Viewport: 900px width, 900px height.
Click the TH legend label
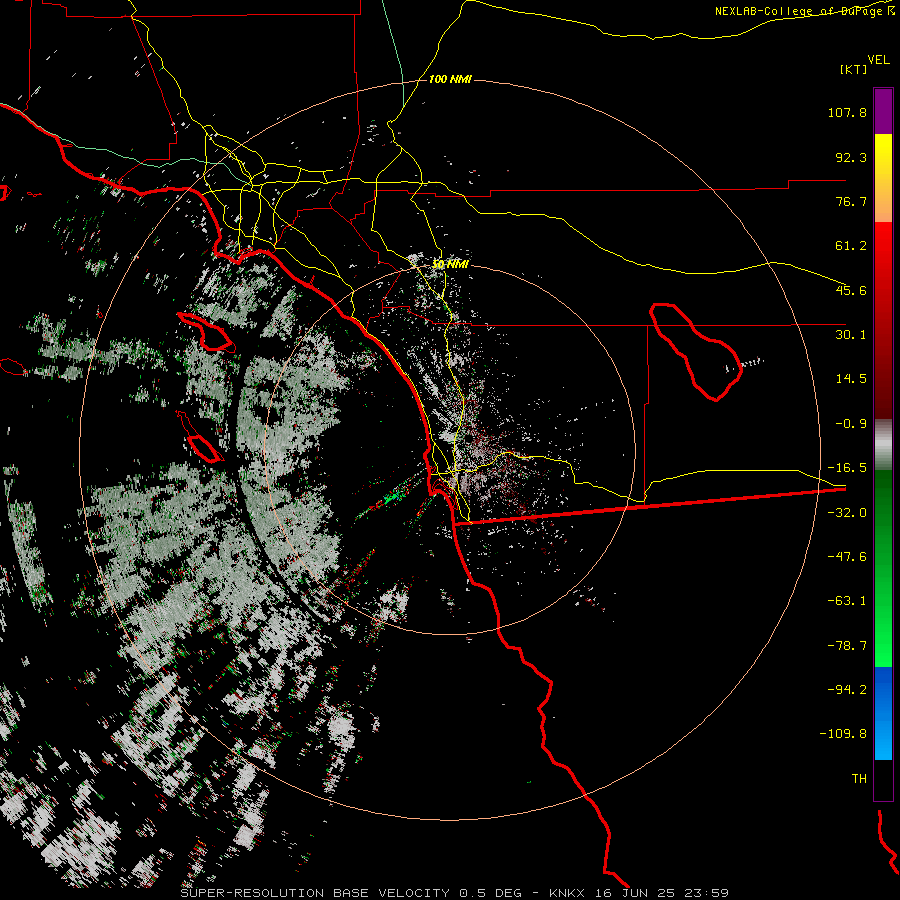859,779
